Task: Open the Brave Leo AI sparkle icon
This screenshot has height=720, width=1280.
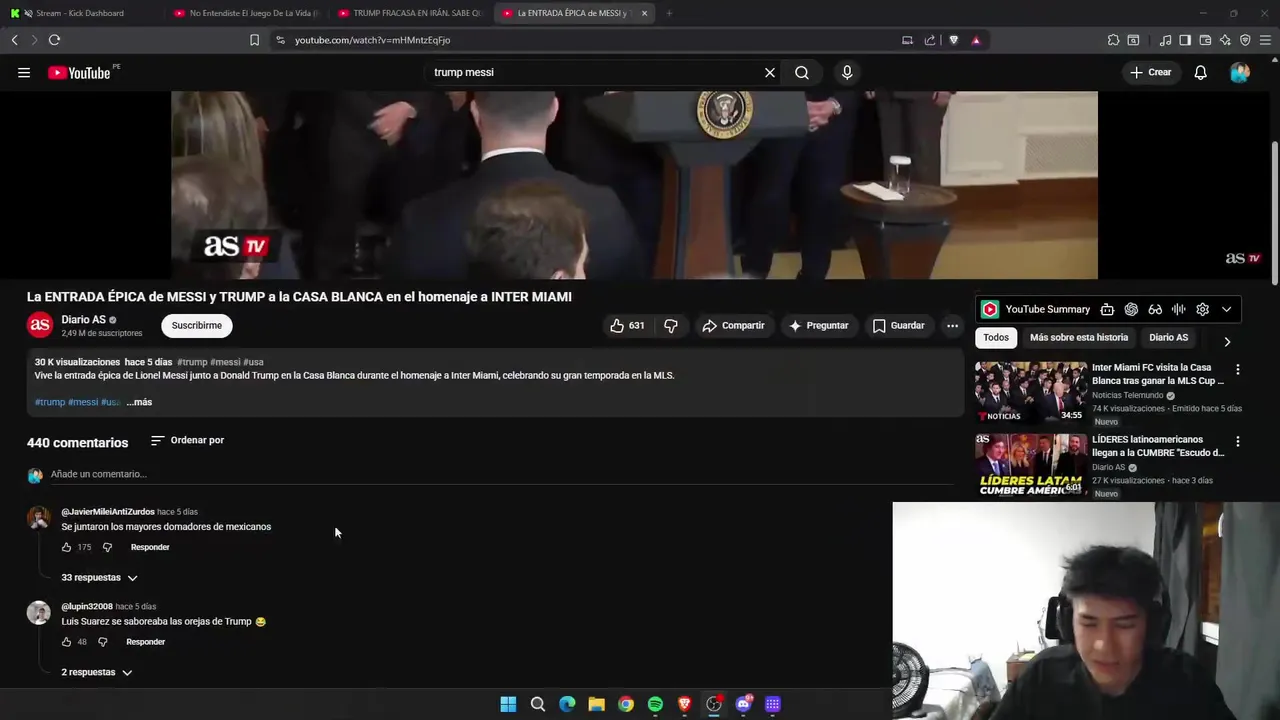Action: point(1225,40)
